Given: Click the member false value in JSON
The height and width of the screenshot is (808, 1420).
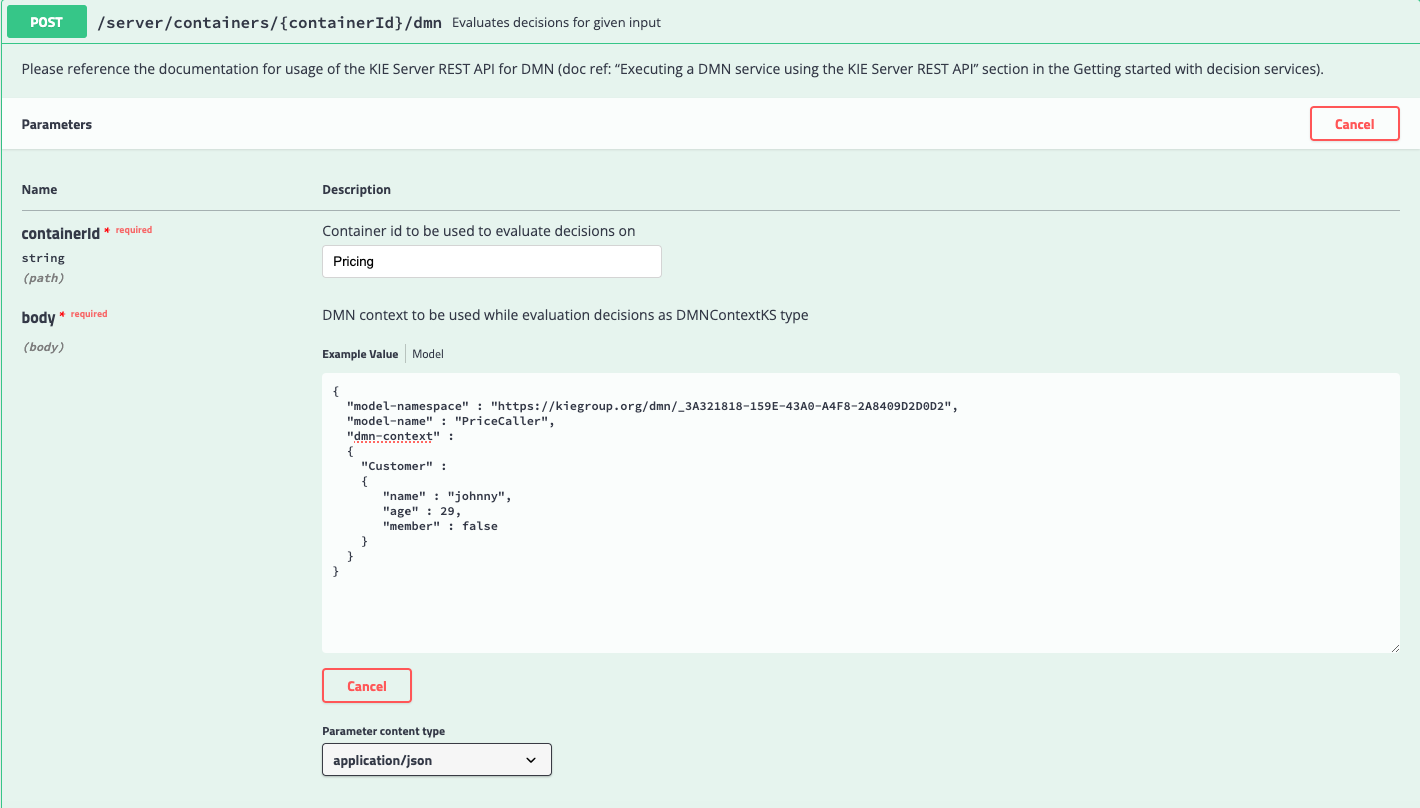Looking at the screenshot, I should coord(479,526).
